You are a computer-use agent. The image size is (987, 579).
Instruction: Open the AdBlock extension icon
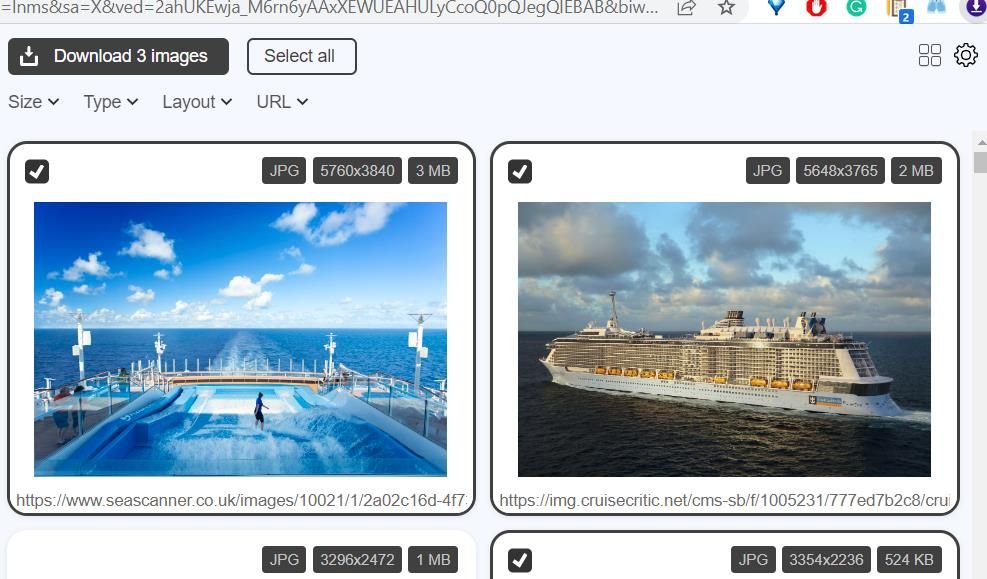tap(816, 9)
